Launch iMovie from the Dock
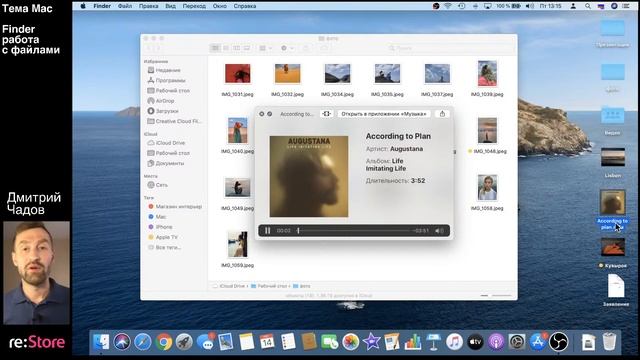Screen dimensions: 640x360 click(x=371, y=342)
